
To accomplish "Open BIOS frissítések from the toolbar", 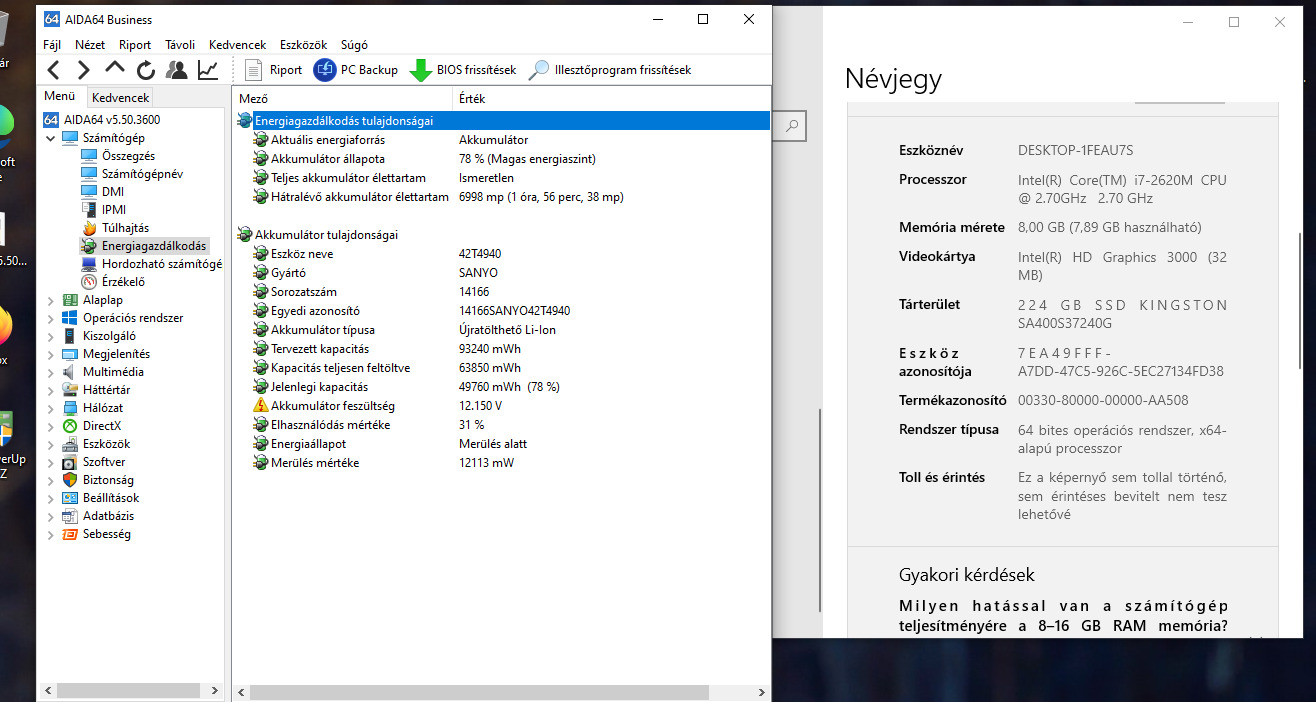I will [x=464, y=70].
